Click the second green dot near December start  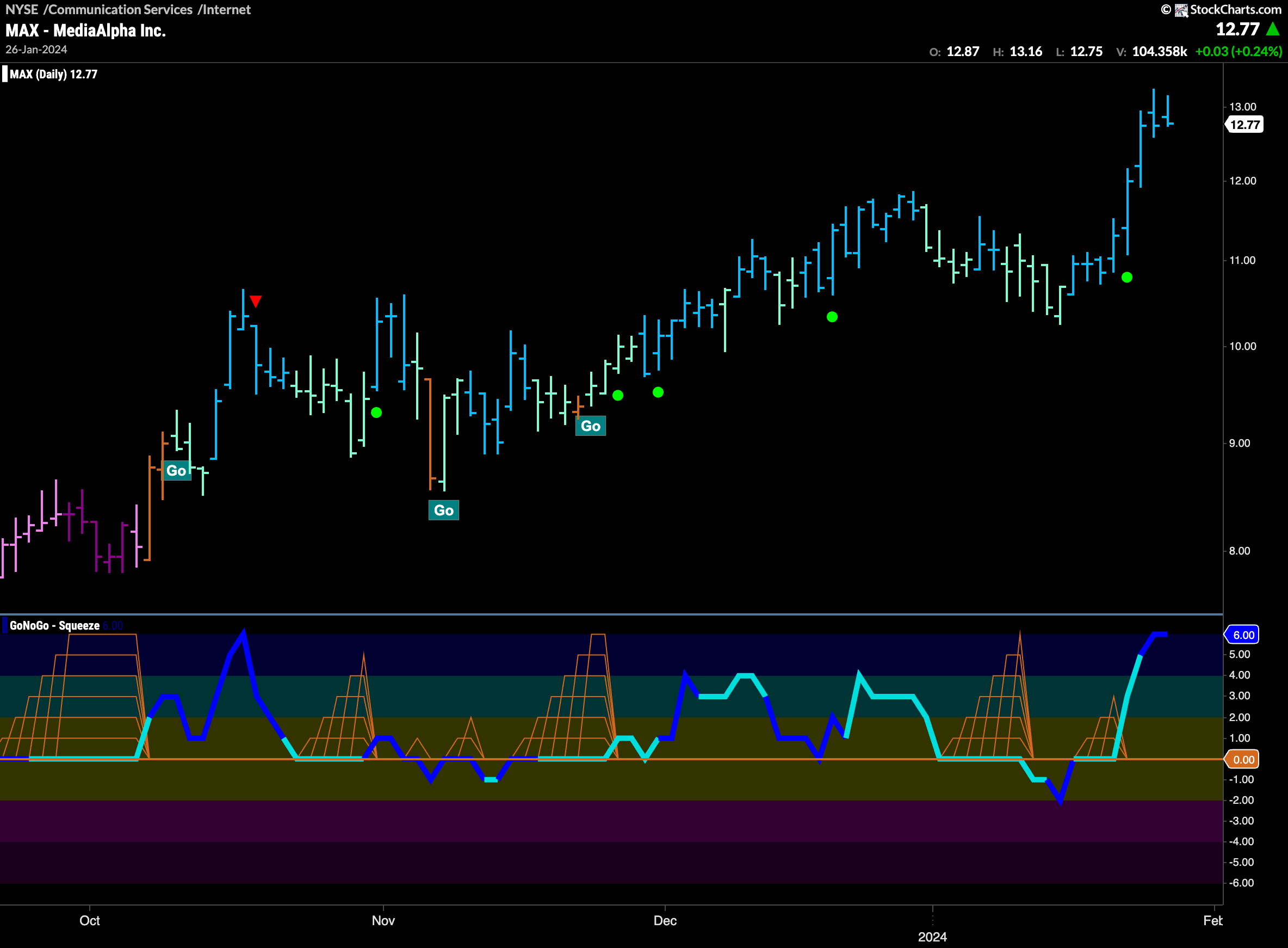658,392
